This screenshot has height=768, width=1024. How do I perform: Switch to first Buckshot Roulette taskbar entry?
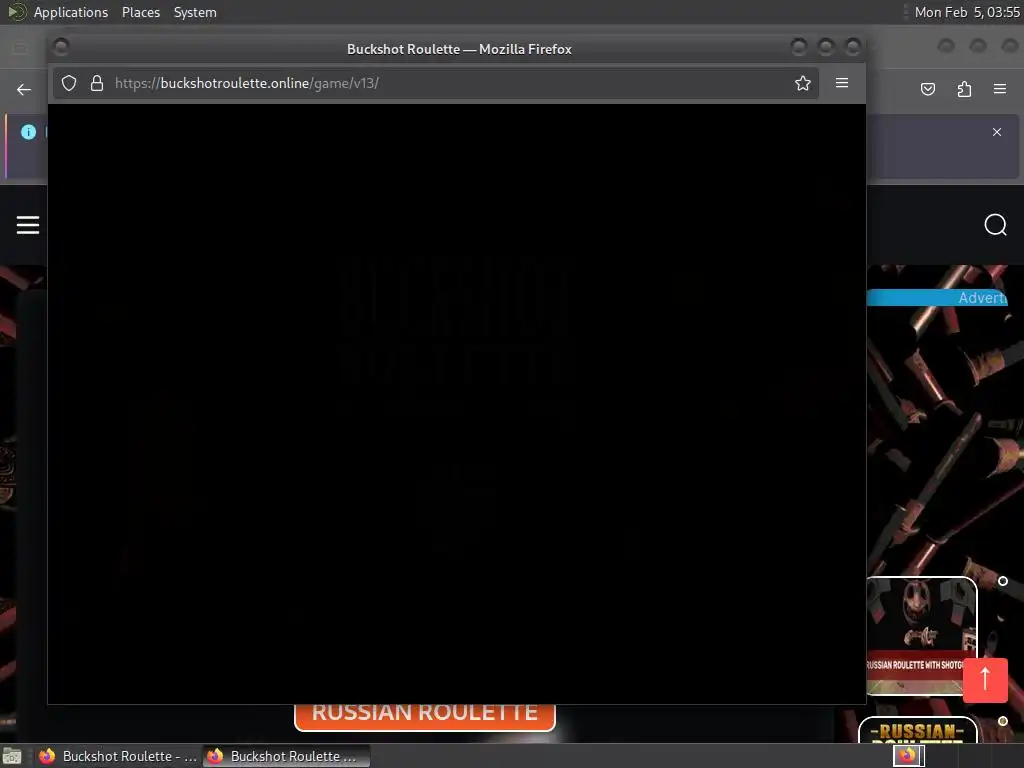click(x=118, y=756)
